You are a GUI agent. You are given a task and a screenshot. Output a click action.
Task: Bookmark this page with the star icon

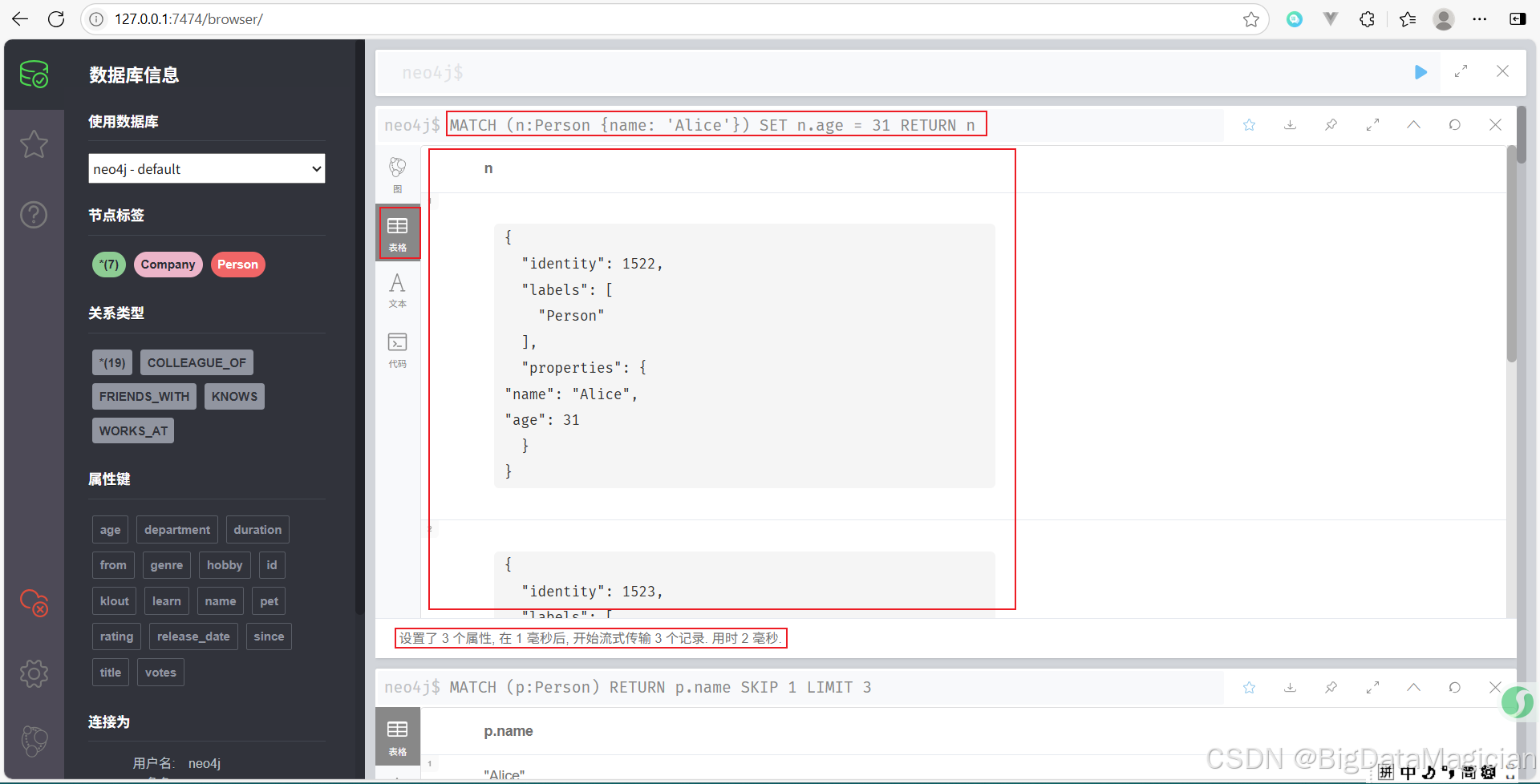[1251, 19]
